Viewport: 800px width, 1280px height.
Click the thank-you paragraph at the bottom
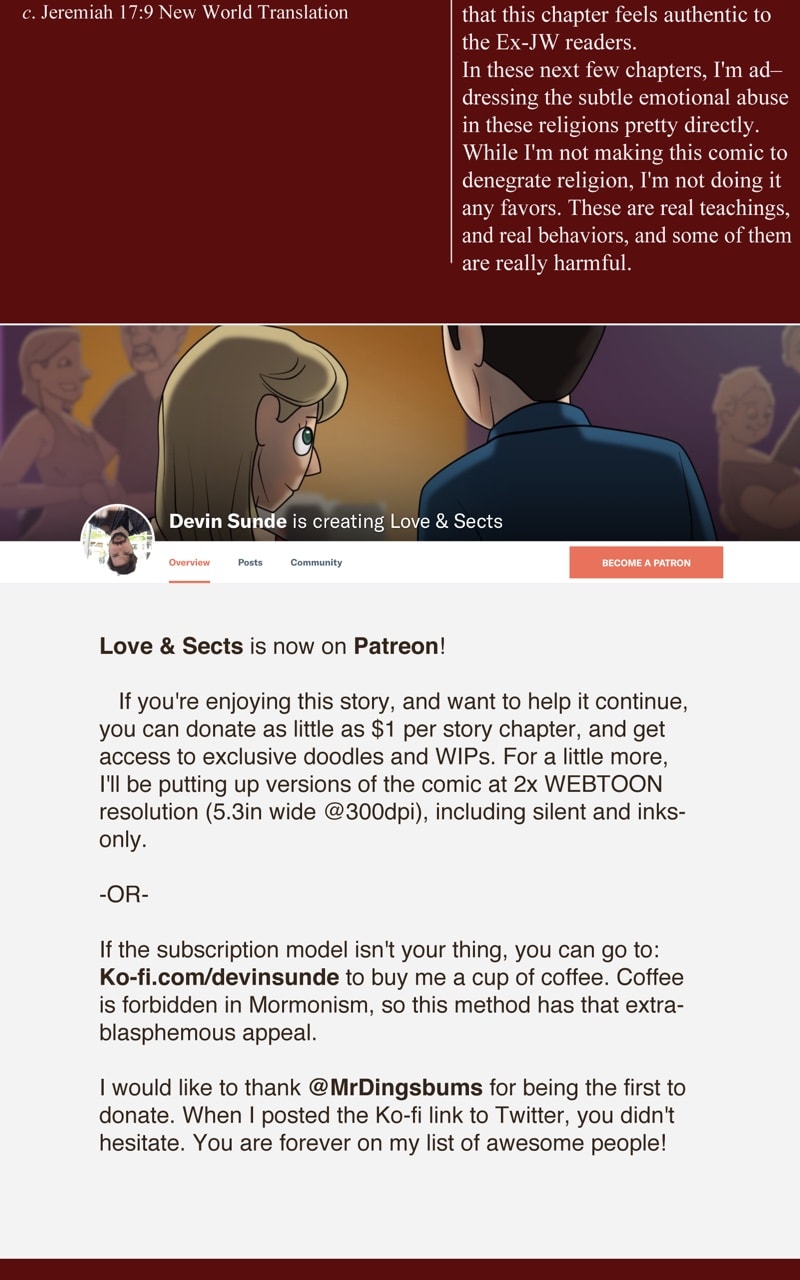pyautogui.click(x=392, y=1114)
